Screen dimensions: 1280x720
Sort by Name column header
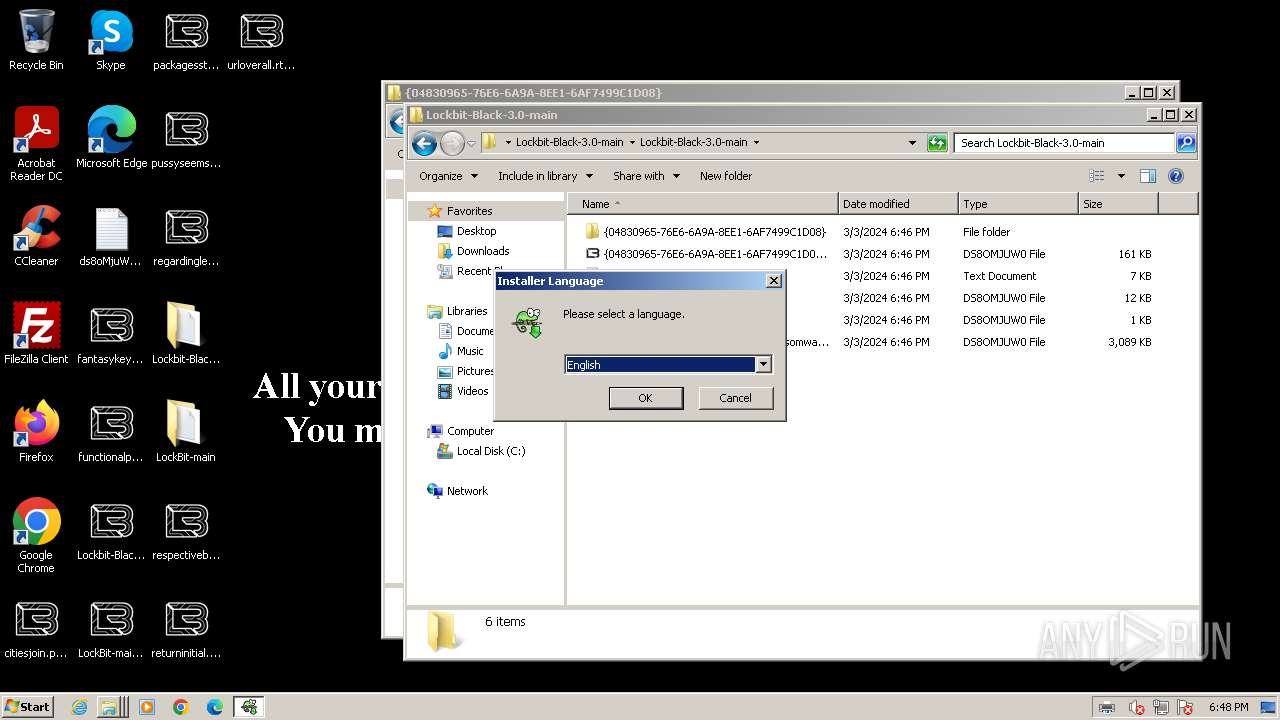pyautogui.click(x=703, y=204)
